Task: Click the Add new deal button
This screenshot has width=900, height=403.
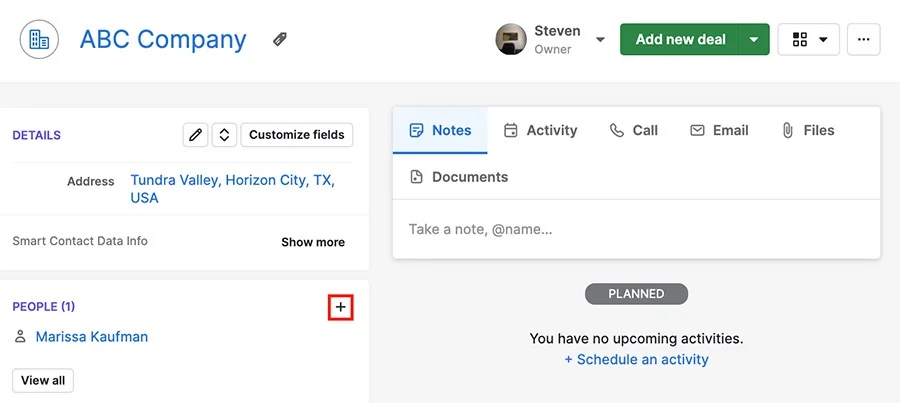Action: coord(680,39)
